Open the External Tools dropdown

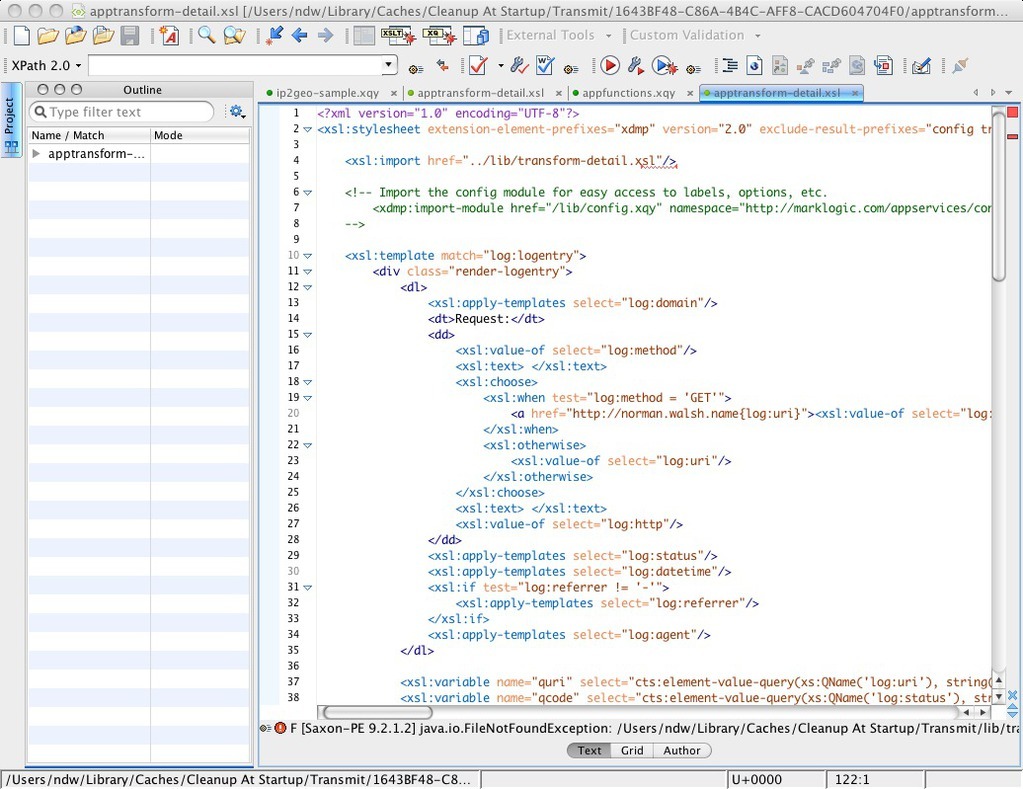pyautogui.click(x=558, y=35)
